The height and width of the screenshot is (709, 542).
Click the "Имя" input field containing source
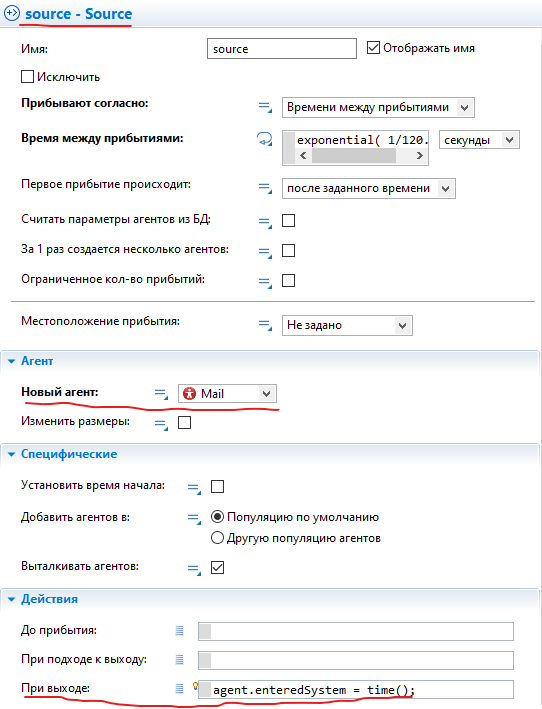point(282,49)
